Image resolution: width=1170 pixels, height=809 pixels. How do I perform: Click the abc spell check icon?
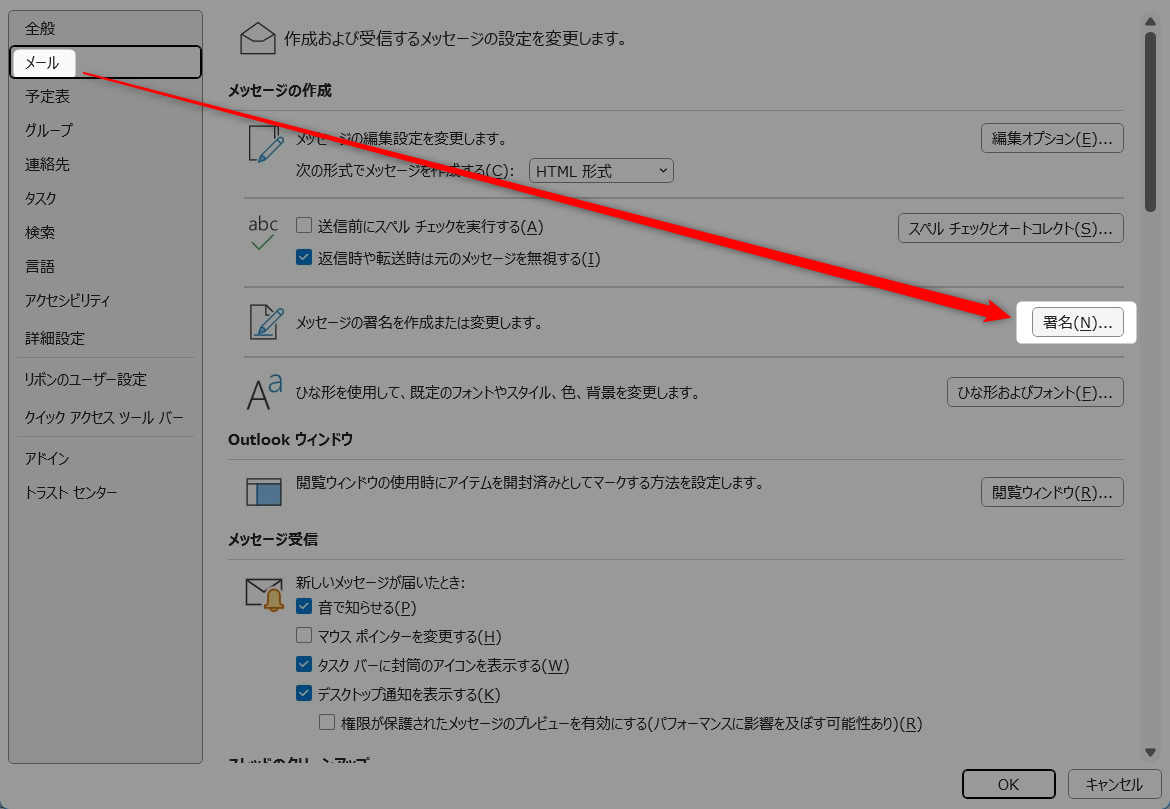click(x=263, y=232)
